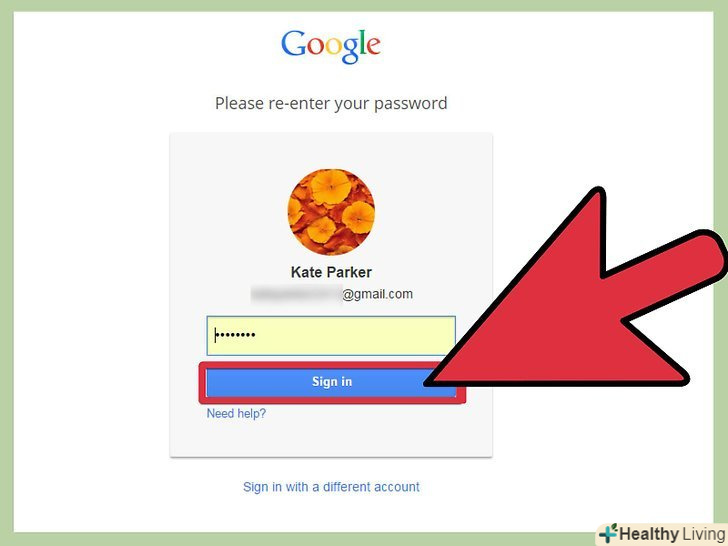The height and width of the screenshot is (546, 728).
Task: Click the text cursor in the password box
Action: tap(215, 335)
